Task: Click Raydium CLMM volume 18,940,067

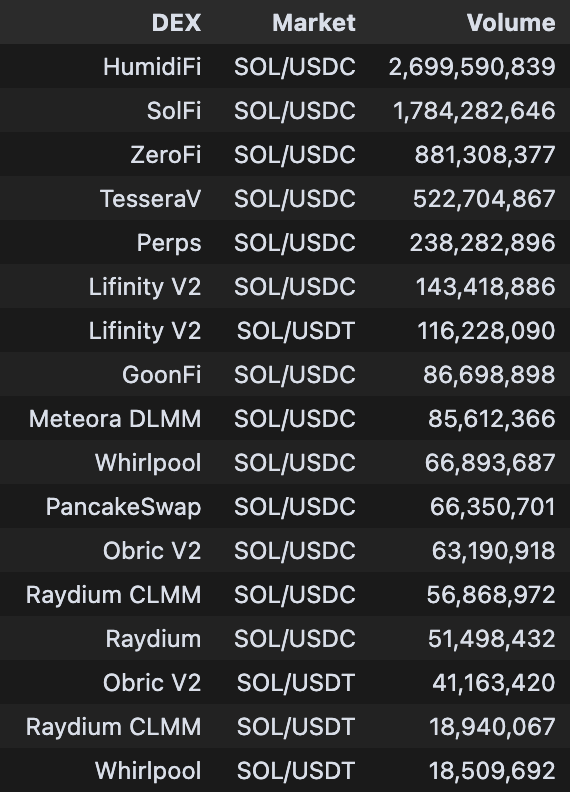Action: pyautogui.click(x=492, y=727)
